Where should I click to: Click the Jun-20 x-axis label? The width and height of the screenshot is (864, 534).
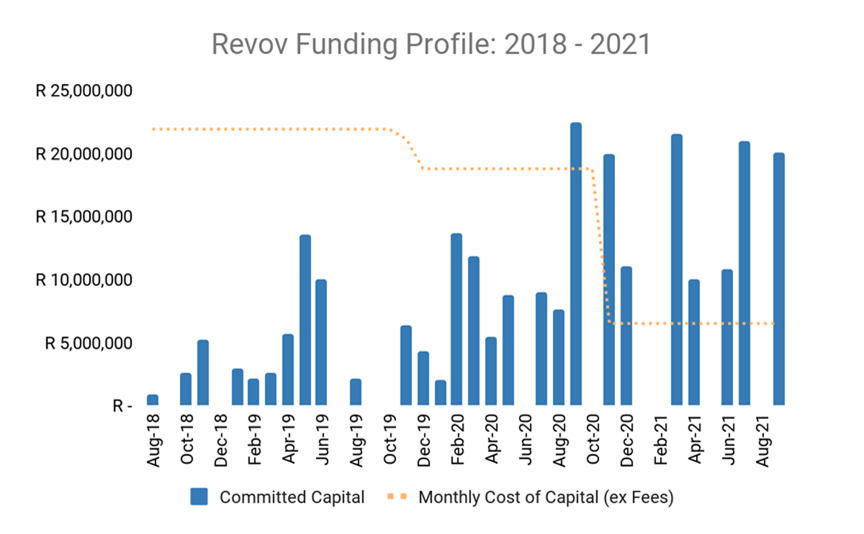pyautogui.click(x=526, y=439)
